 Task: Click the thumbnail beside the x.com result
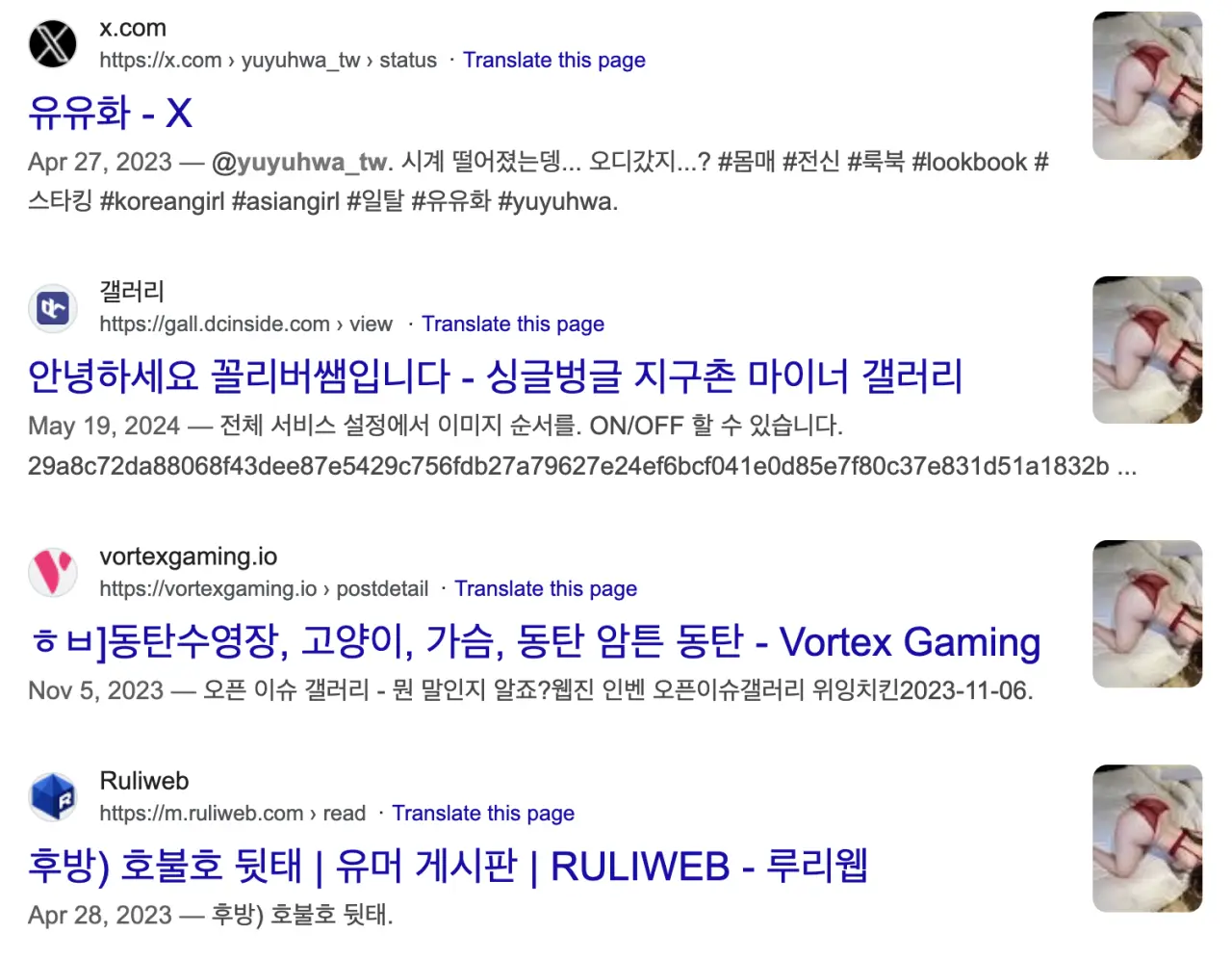1147,86
